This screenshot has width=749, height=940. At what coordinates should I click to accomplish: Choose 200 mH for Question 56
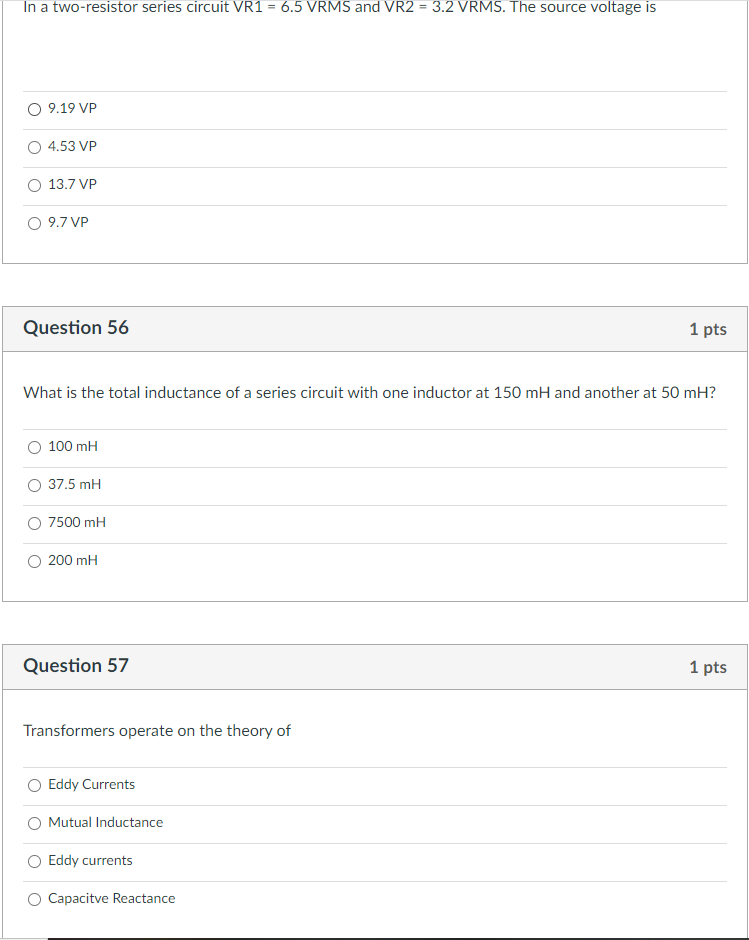point(34,561)
